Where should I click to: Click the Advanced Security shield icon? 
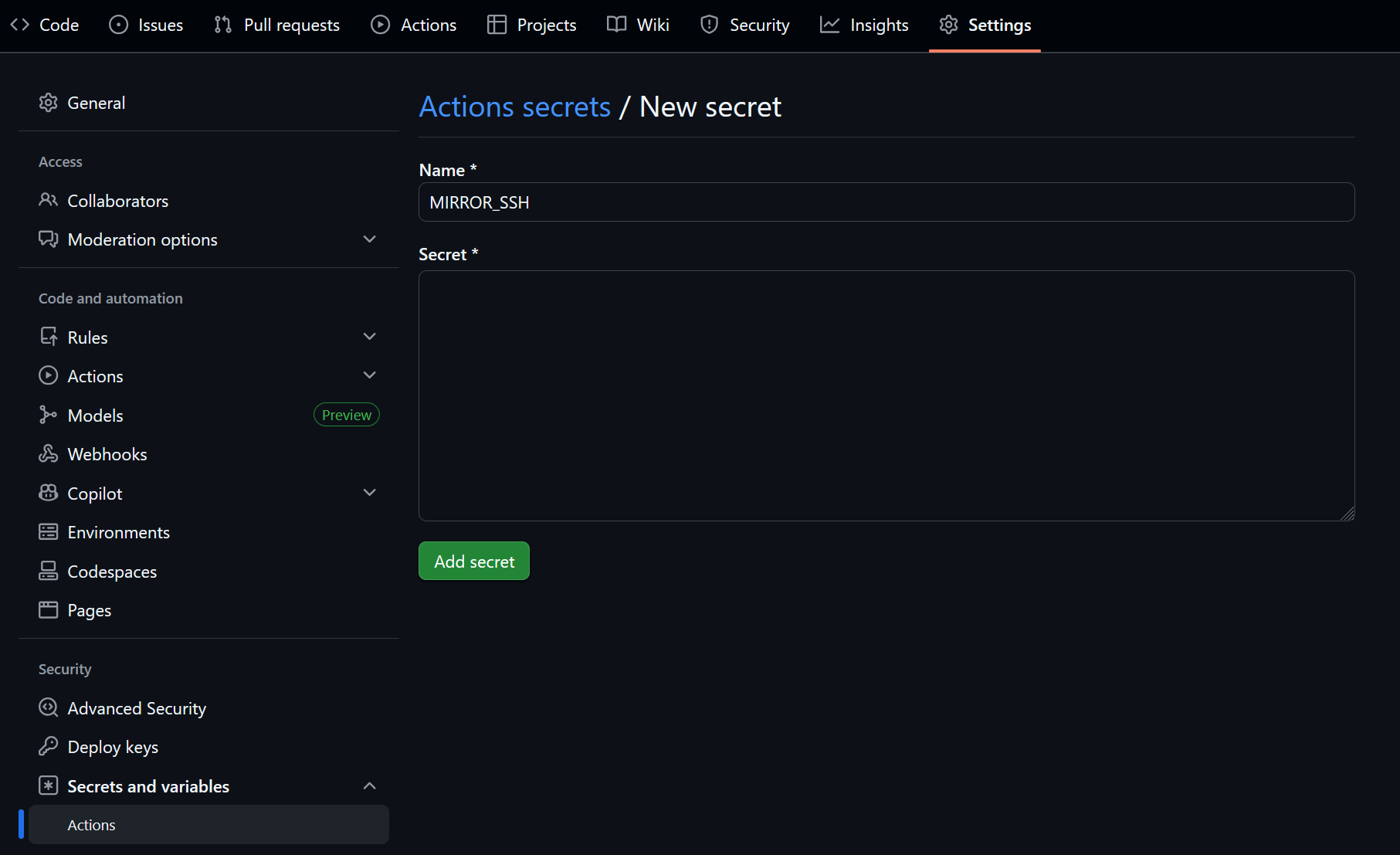pyautogui.click(x=48, y=708)
